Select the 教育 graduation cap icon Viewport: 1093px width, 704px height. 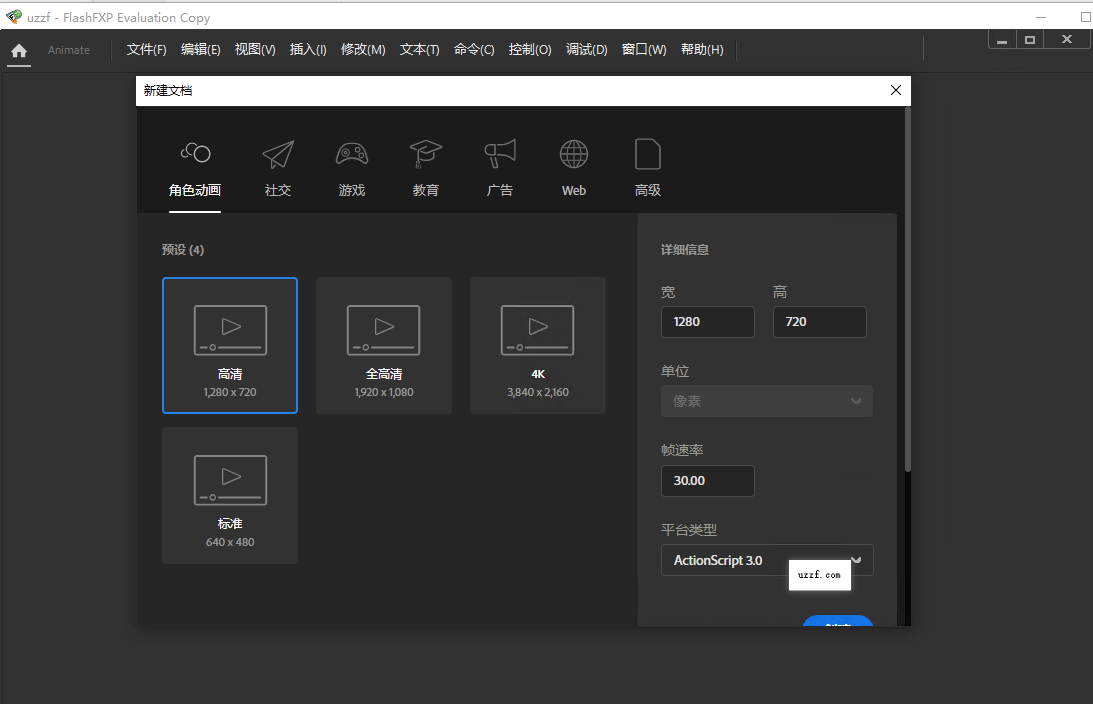pos(425,155)
